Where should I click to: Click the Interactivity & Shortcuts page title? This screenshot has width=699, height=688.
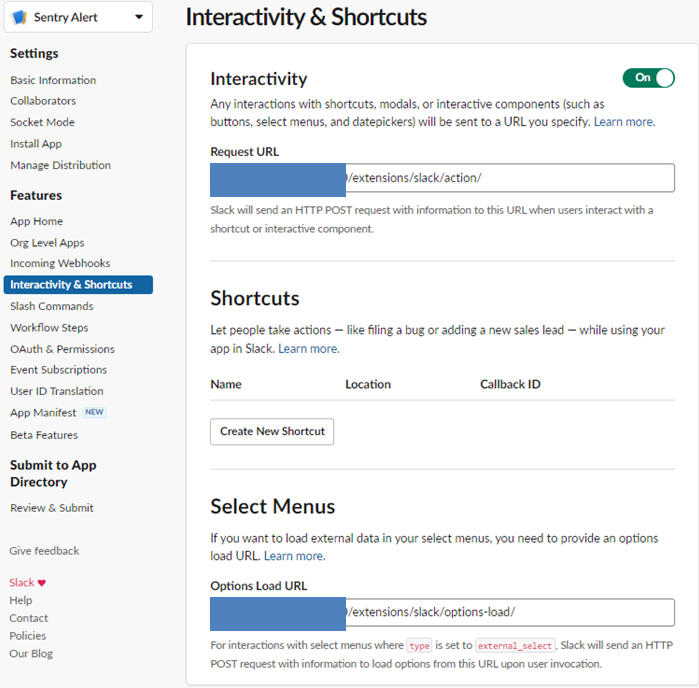[306, 17]
